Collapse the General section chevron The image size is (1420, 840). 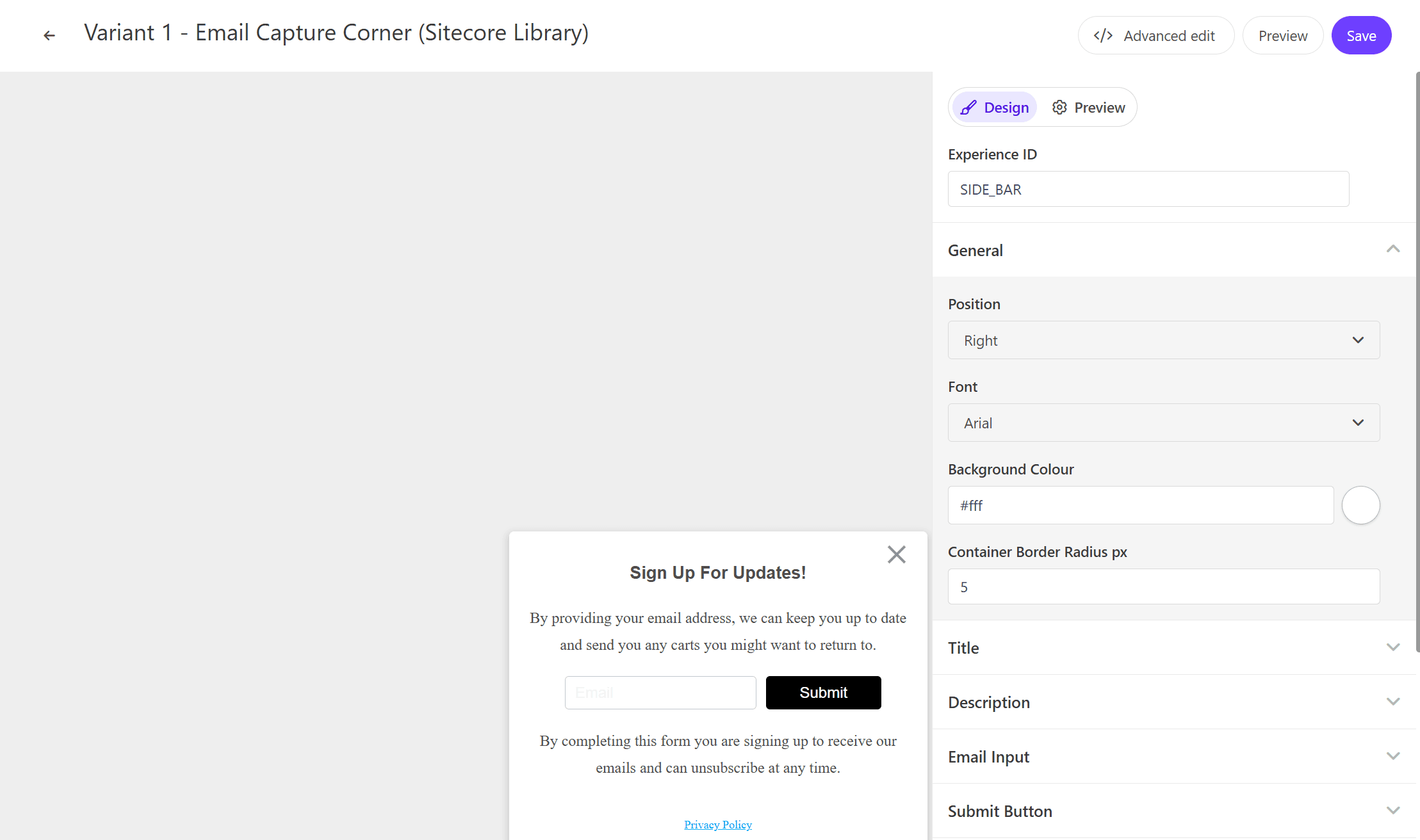point(1392,250)
